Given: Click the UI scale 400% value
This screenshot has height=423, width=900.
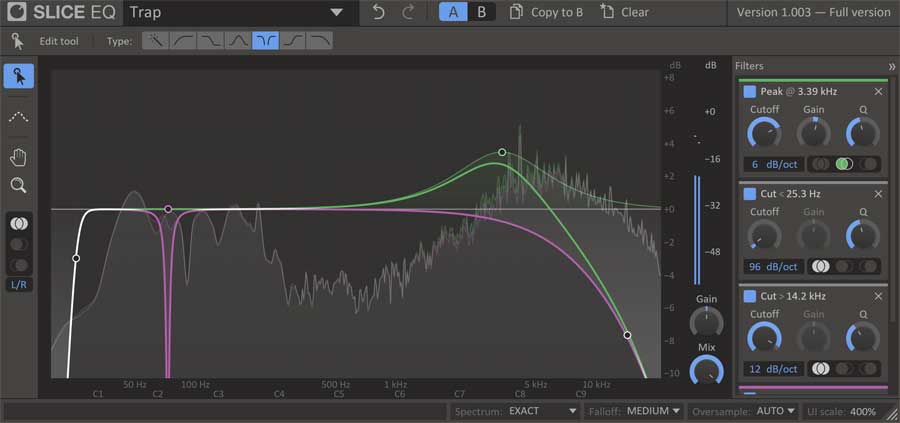Looking at the screenshot, I should coord(863,412).
